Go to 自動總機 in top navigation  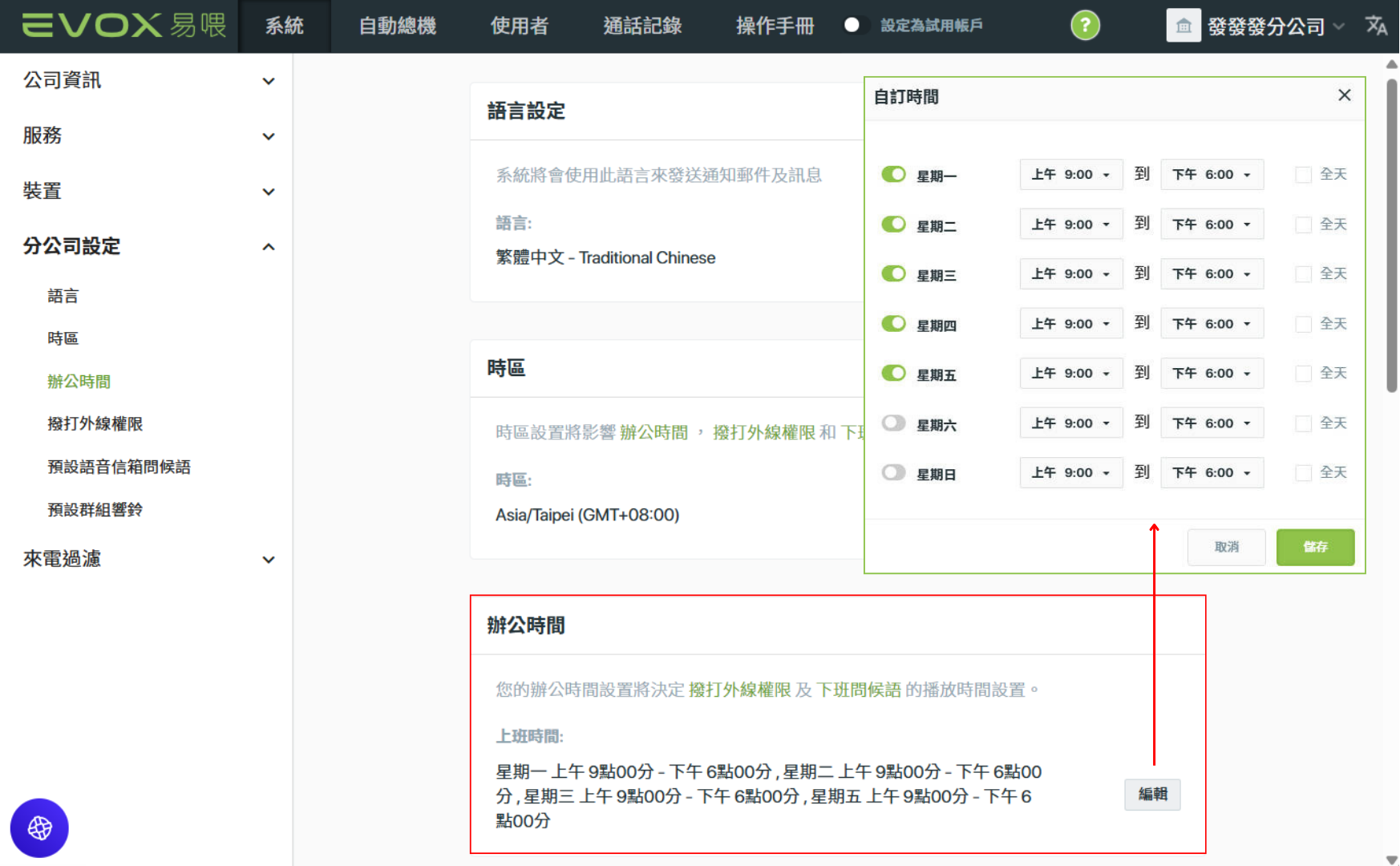tap(398, 26)
